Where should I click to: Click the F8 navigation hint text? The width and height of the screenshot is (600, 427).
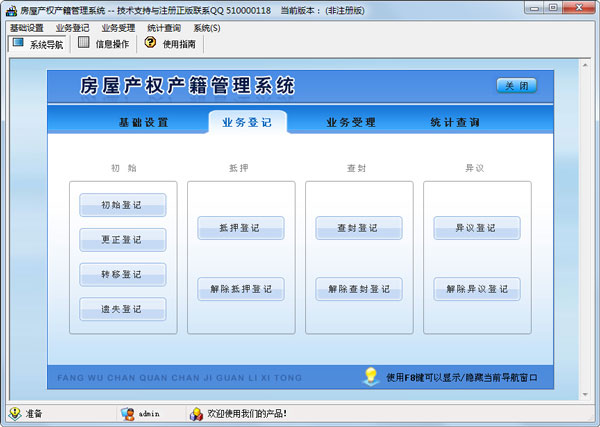[462, 378]
